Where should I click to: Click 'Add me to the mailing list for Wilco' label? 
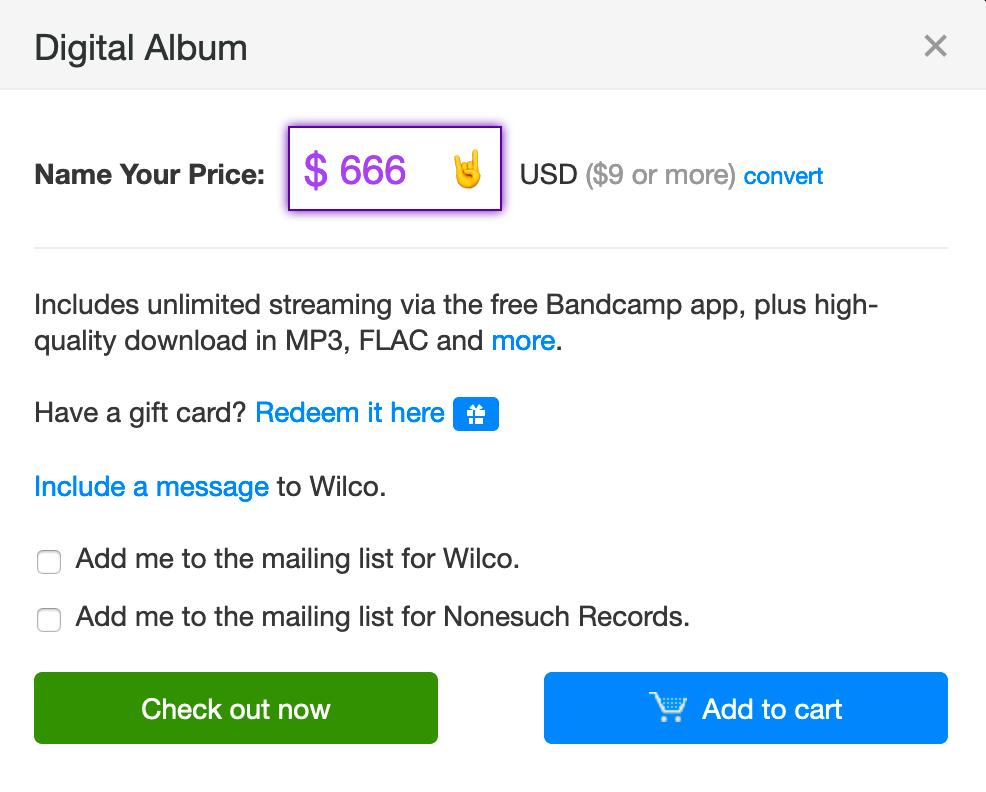297,559
